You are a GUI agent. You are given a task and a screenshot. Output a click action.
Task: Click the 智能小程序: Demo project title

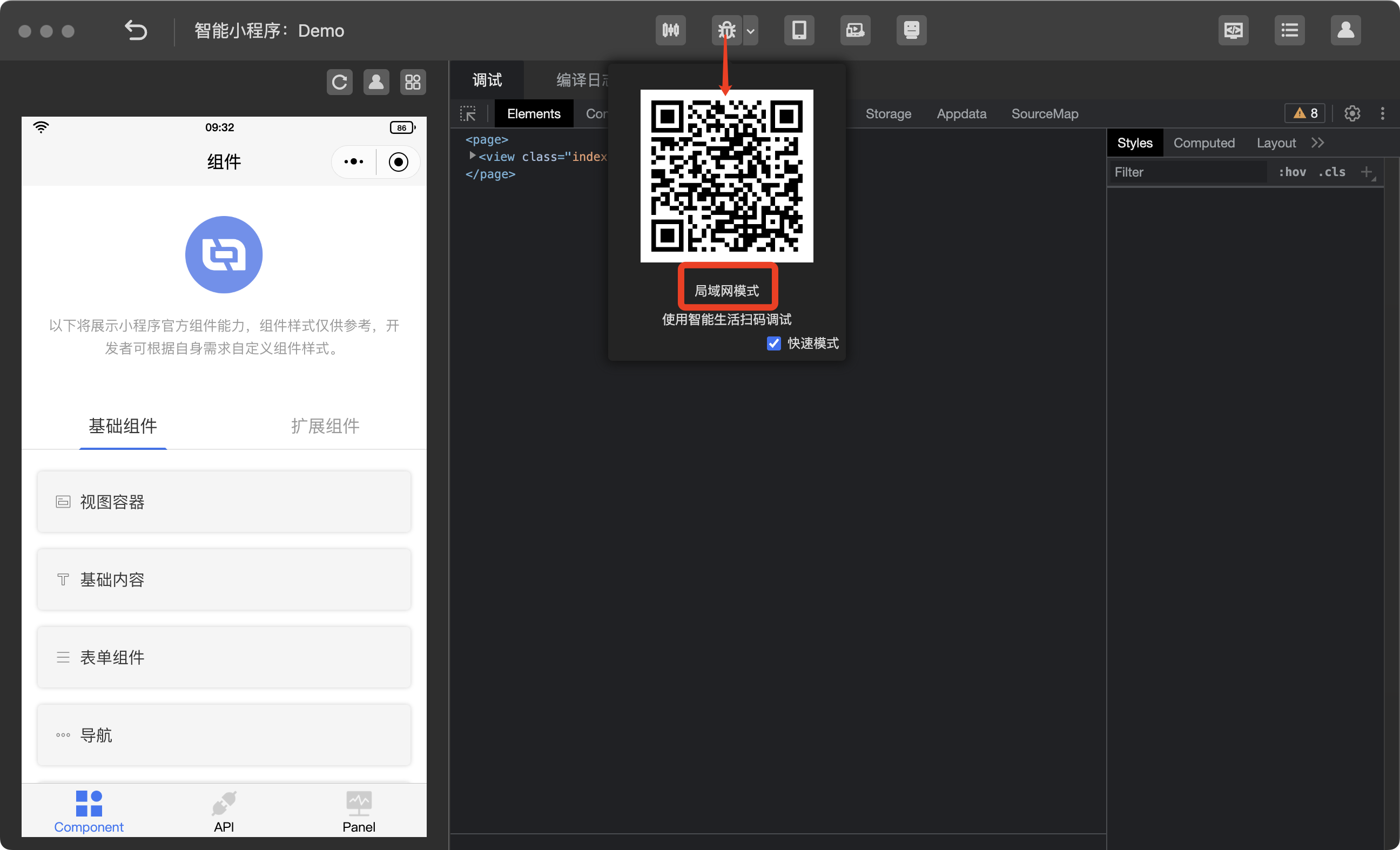tap(270, 30)
